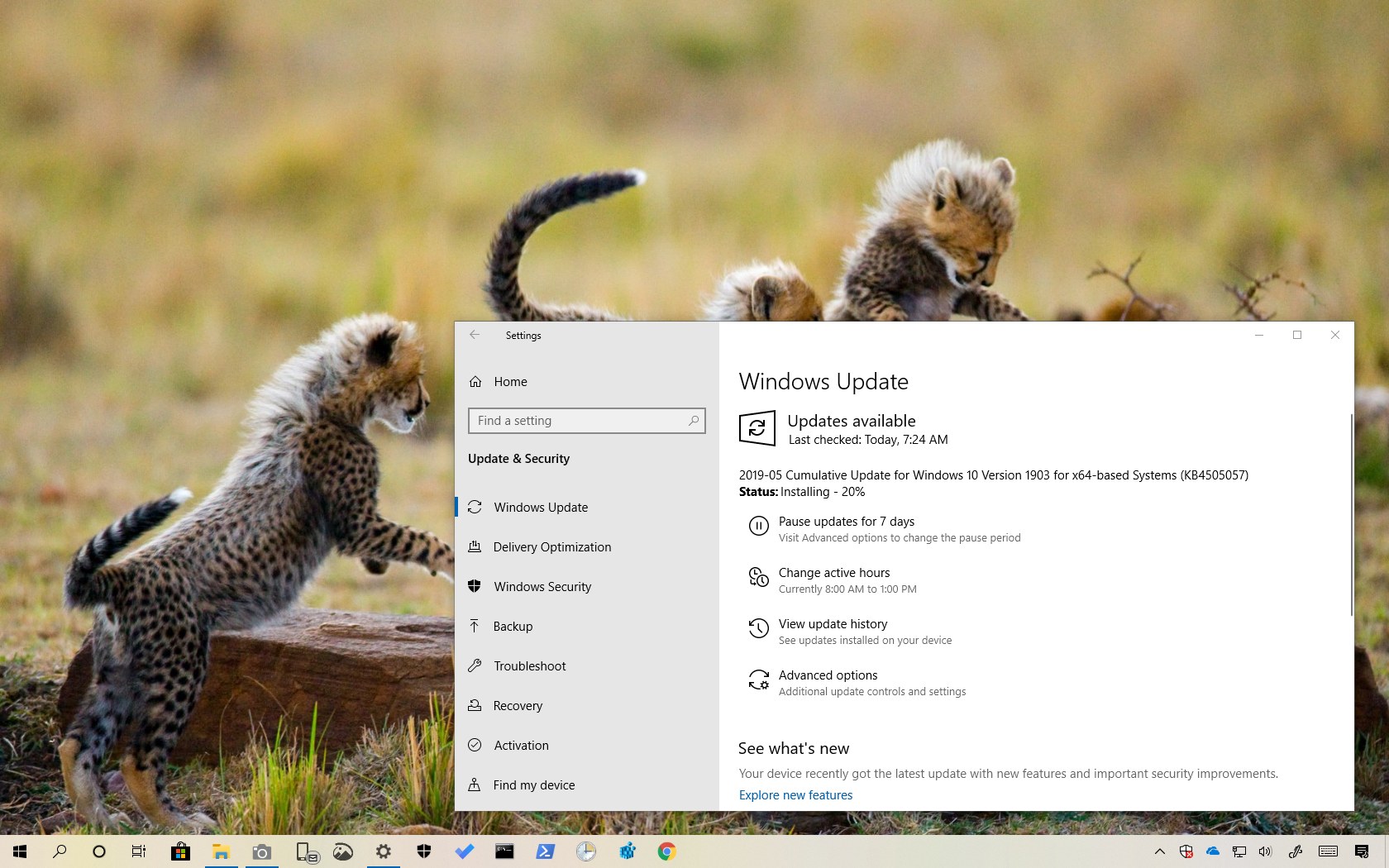Click the Update & Security heading

(518, 459)
